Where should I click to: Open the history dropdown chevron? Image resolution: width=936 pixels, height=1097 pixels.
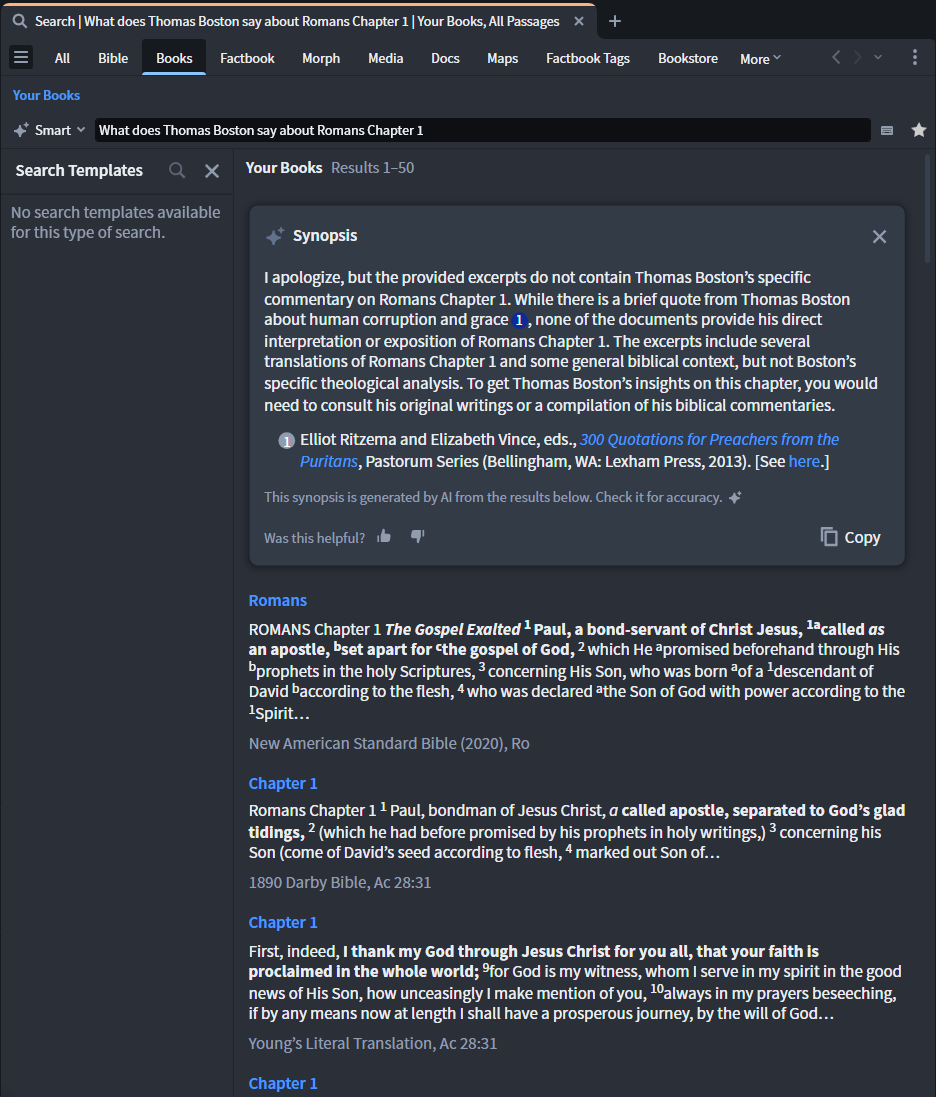click(878, 57)
